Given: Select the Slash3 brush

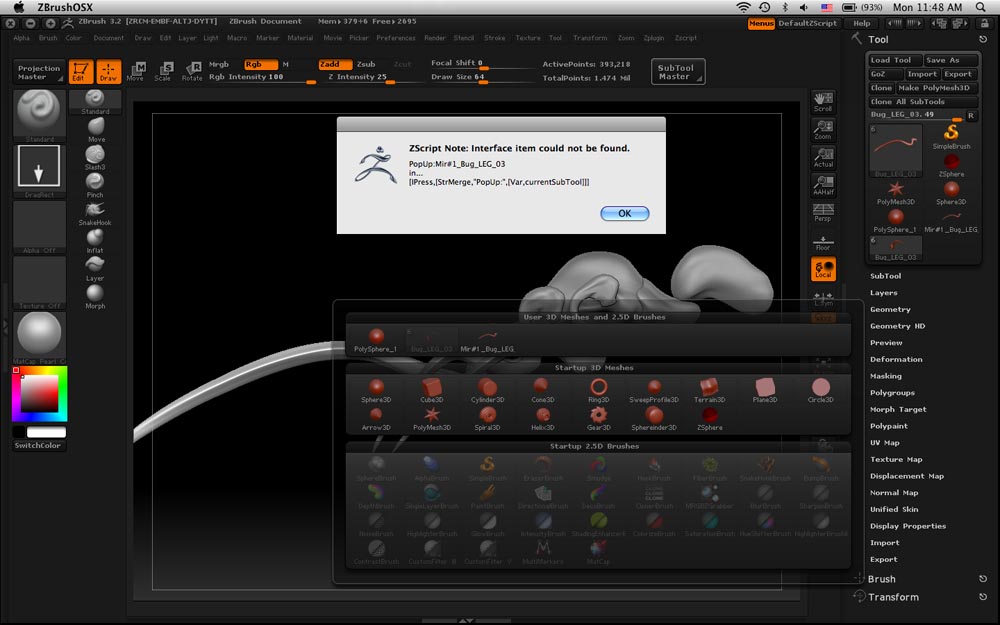Looking at the screenshot, I should (x=96, y=158).
